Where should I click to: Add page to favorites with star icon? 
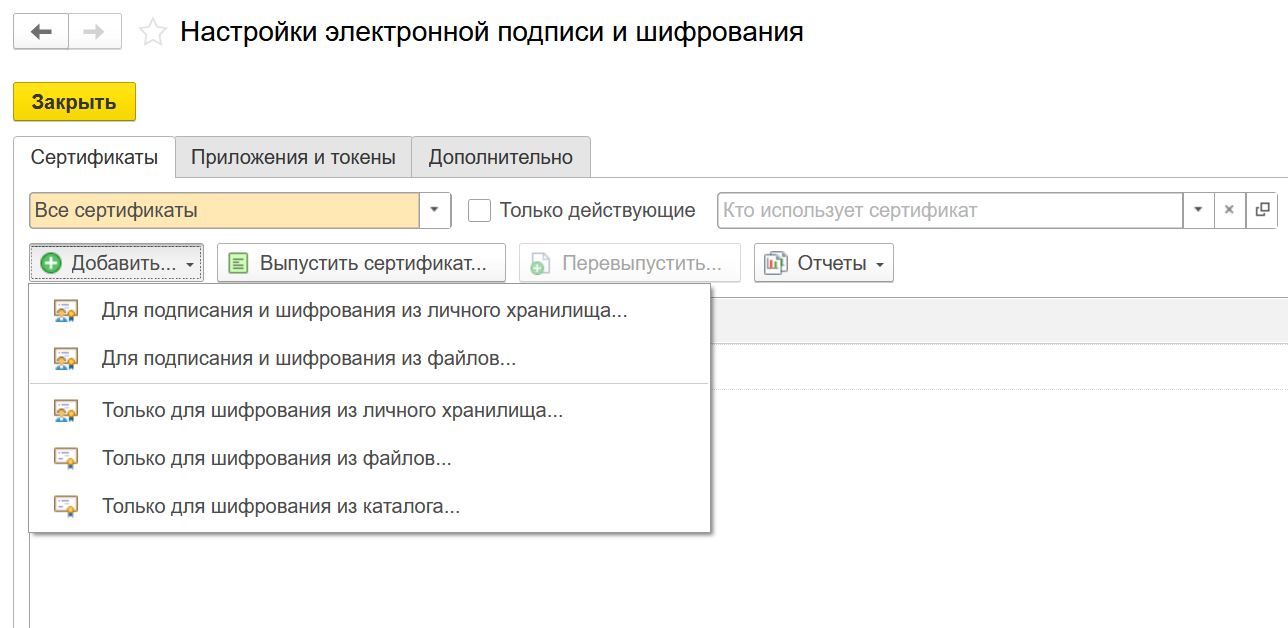(153, 32)
